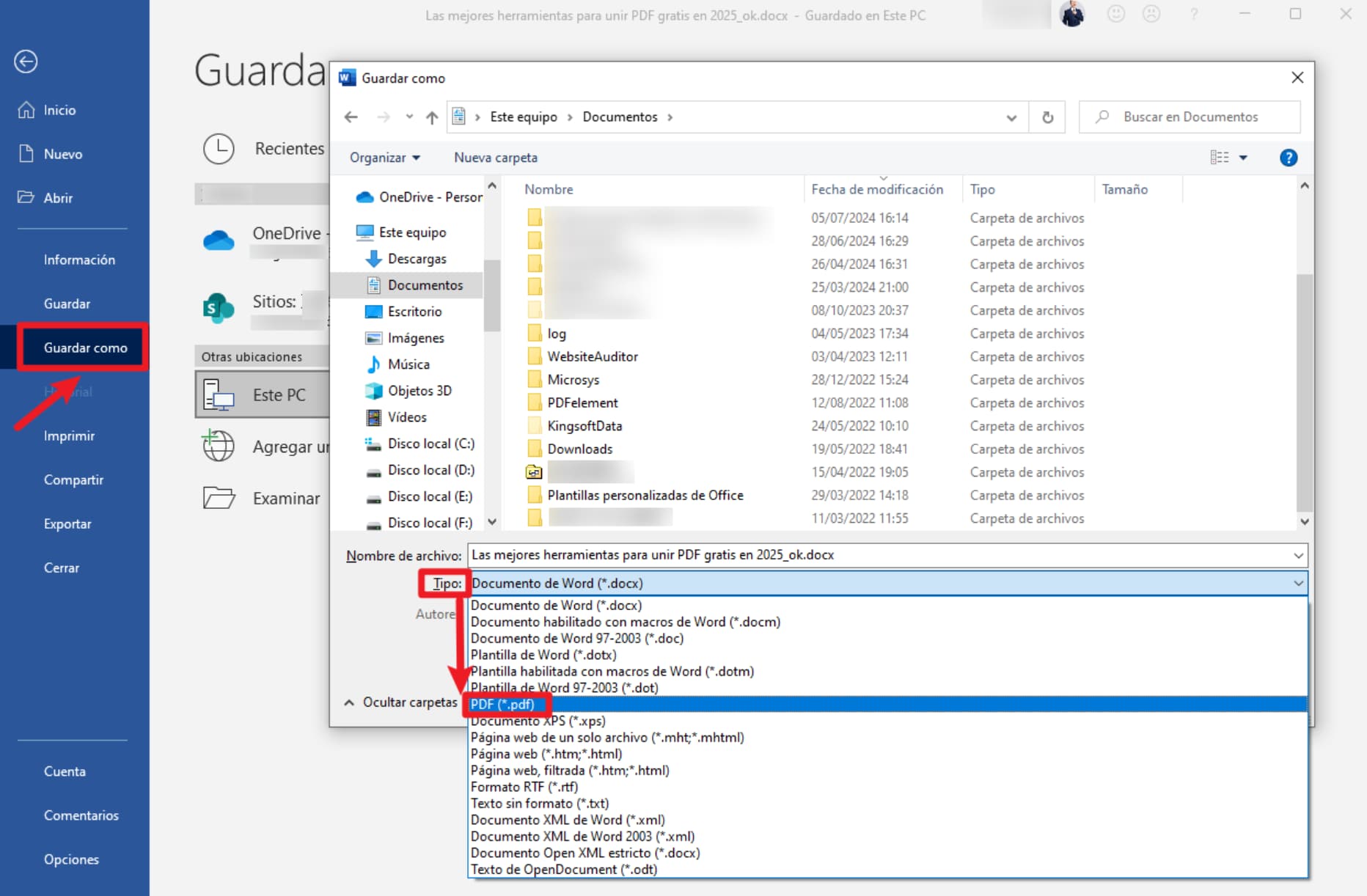Click Examinar folder icon
The height and width of the screenshot is (896, 1367).
point(219,498)
